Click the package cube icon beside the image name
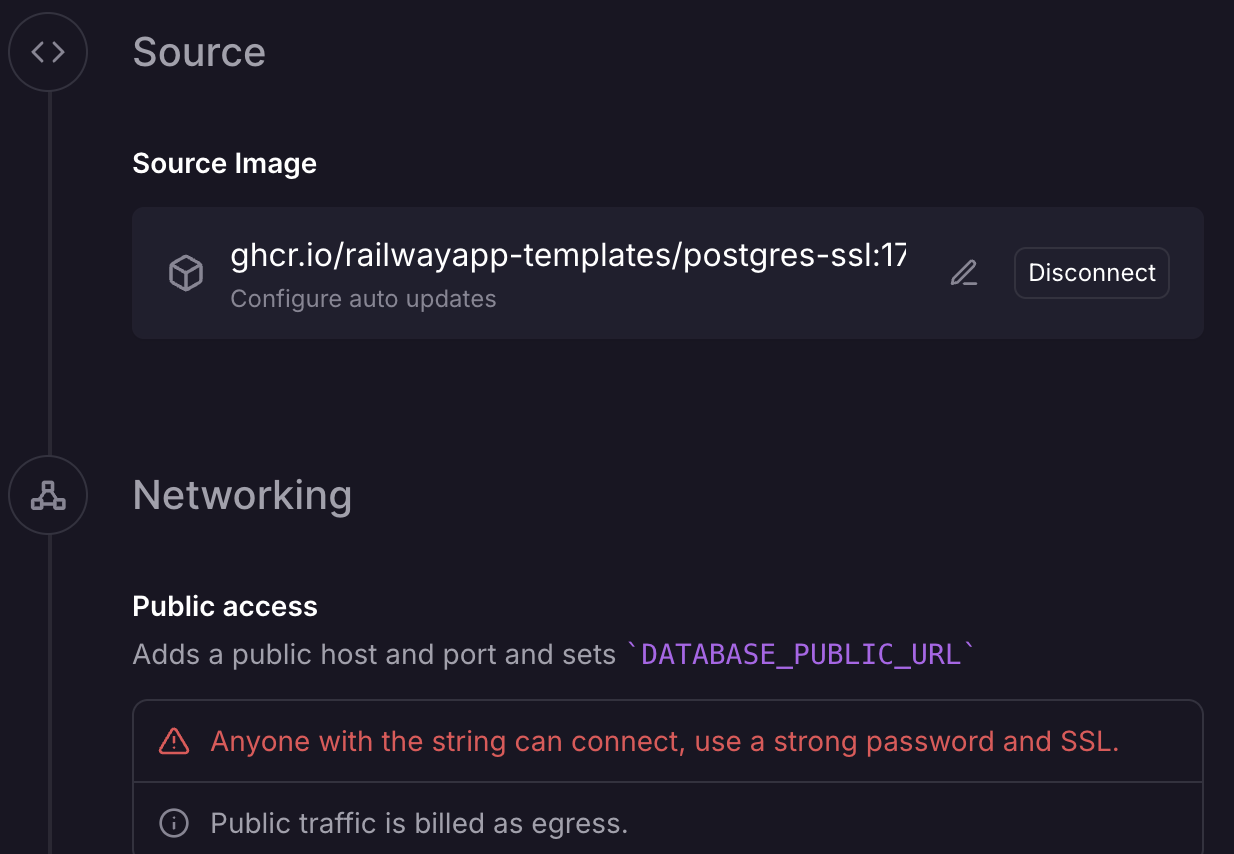The image size is (1234, 854). coord(186,273)
